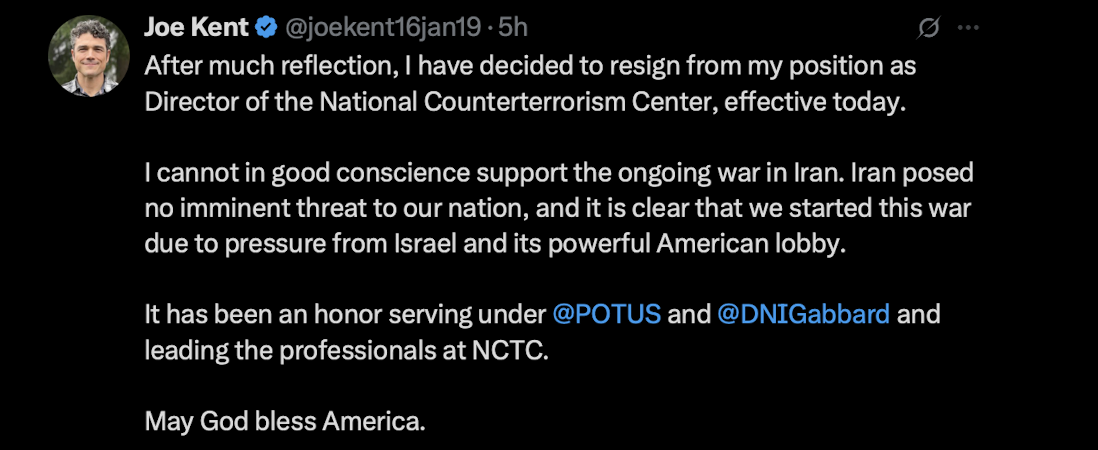Screen dimensions: 1098x450
Task: Click "leading the professionals at NCTC" line
Action: (x=346, y=350)
